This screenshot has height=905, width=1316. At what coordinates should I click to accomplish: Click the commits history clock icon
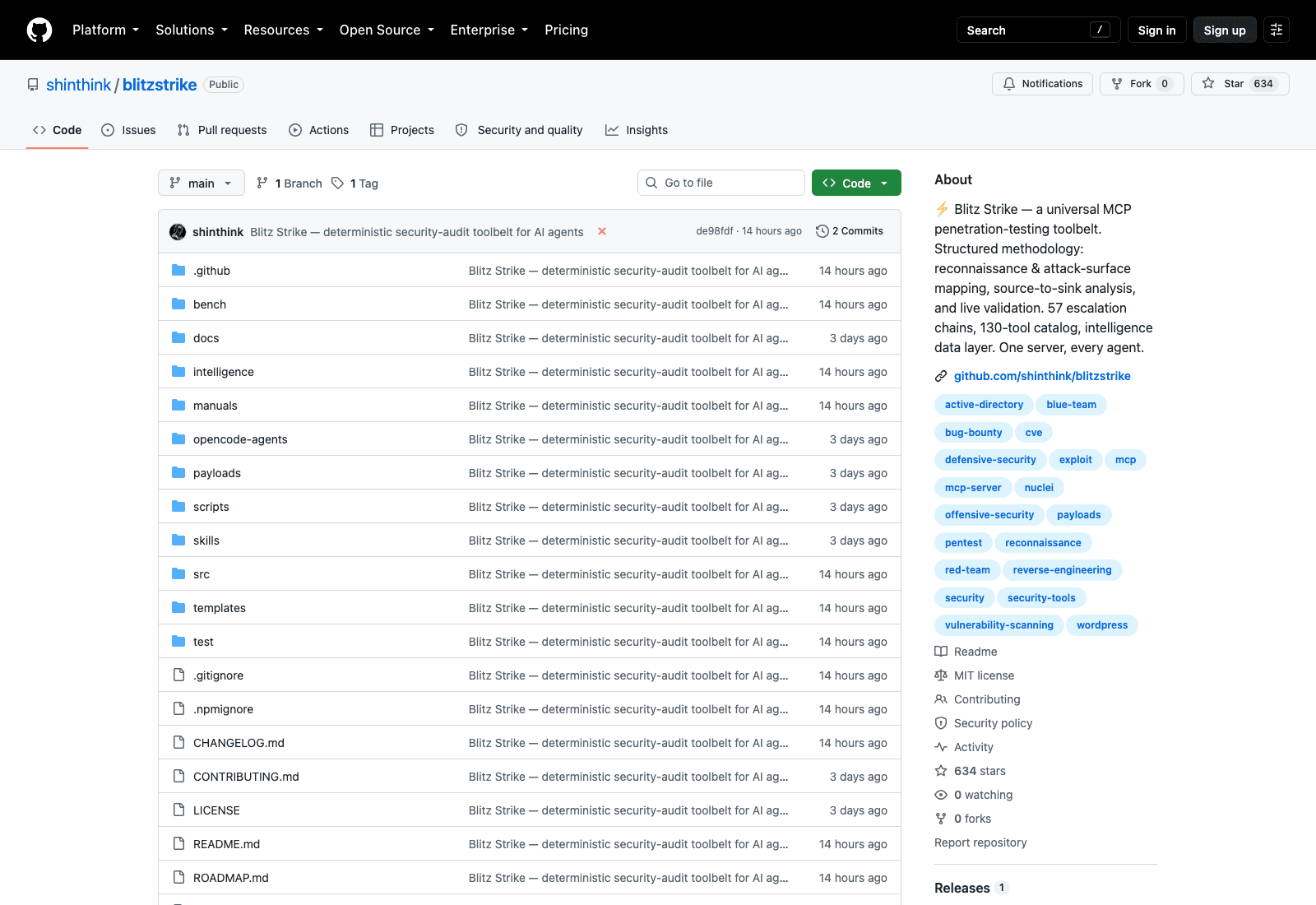822,231
